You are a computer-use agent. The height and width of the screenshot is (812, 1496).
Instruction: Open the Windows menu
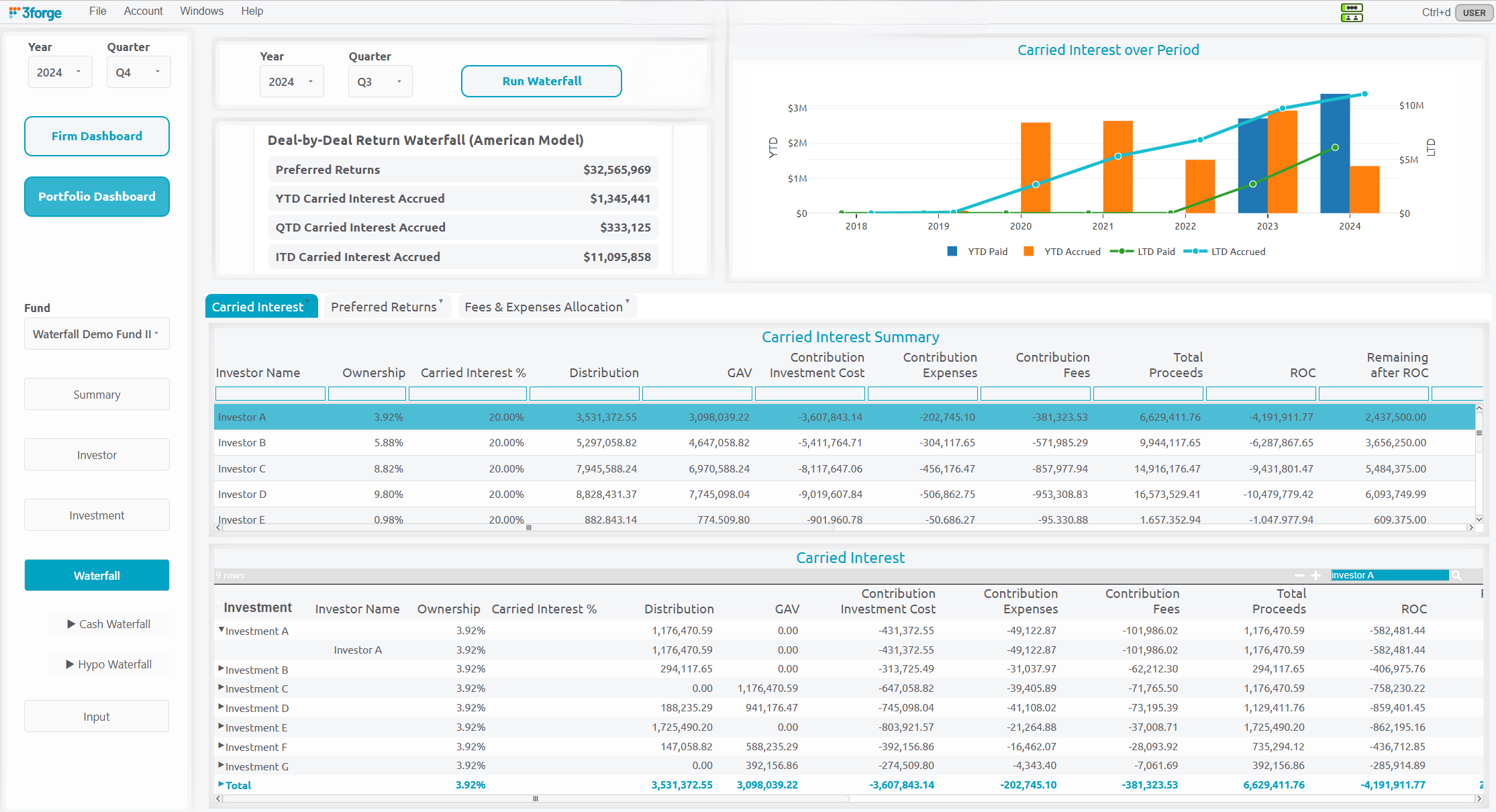pos(201,11)
